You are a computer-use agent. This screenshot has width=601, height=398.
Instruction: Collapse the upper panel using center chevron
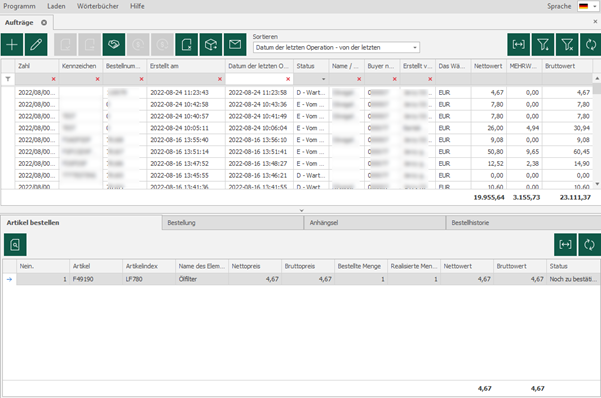(302, 210)
